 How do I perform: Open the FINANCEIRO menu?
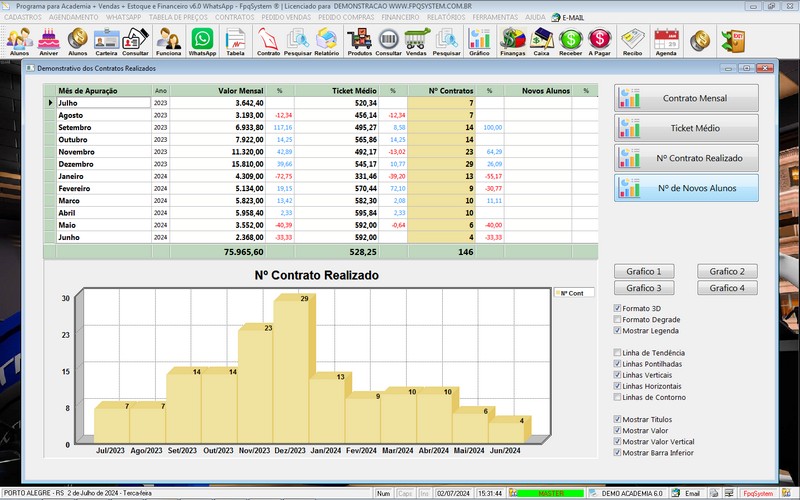pos(401,17)
